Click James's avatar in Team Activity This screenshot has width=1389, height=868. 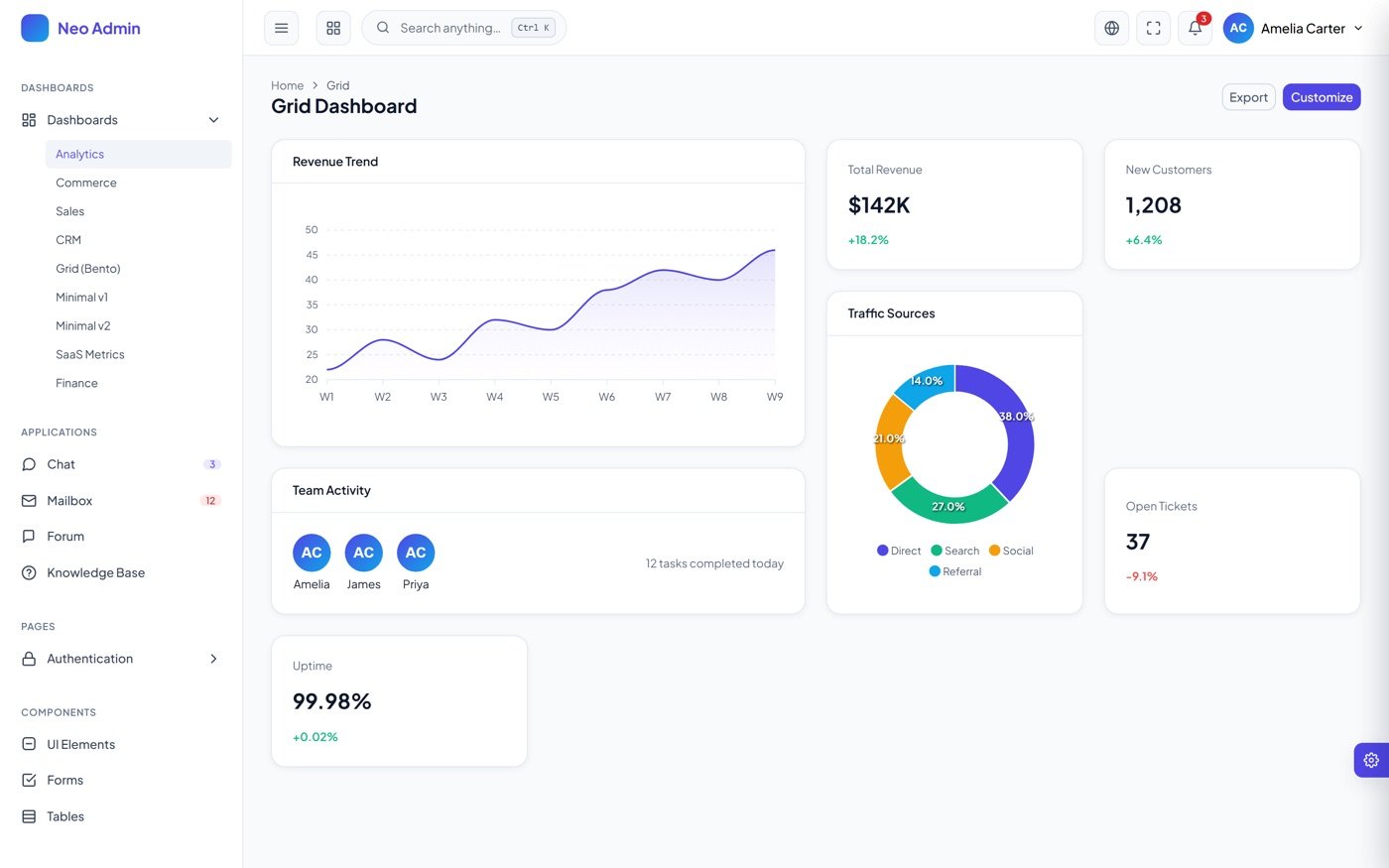[364, 553]
